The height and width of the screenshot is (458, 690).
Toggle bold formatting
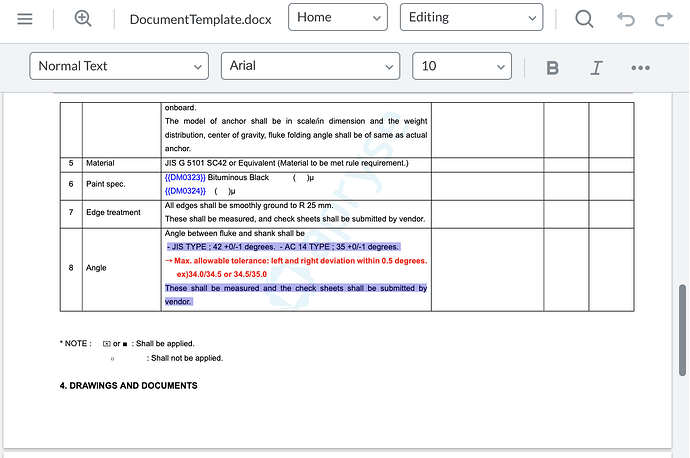(x=552, y=67)
